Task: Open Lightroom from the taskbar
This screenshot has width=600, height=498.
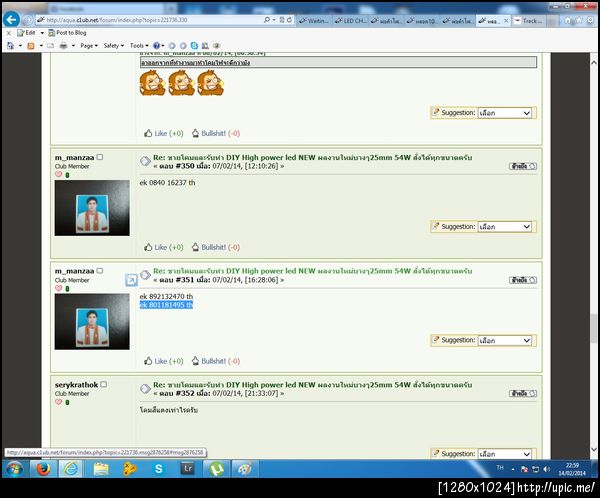Action: tap(188, 469)
